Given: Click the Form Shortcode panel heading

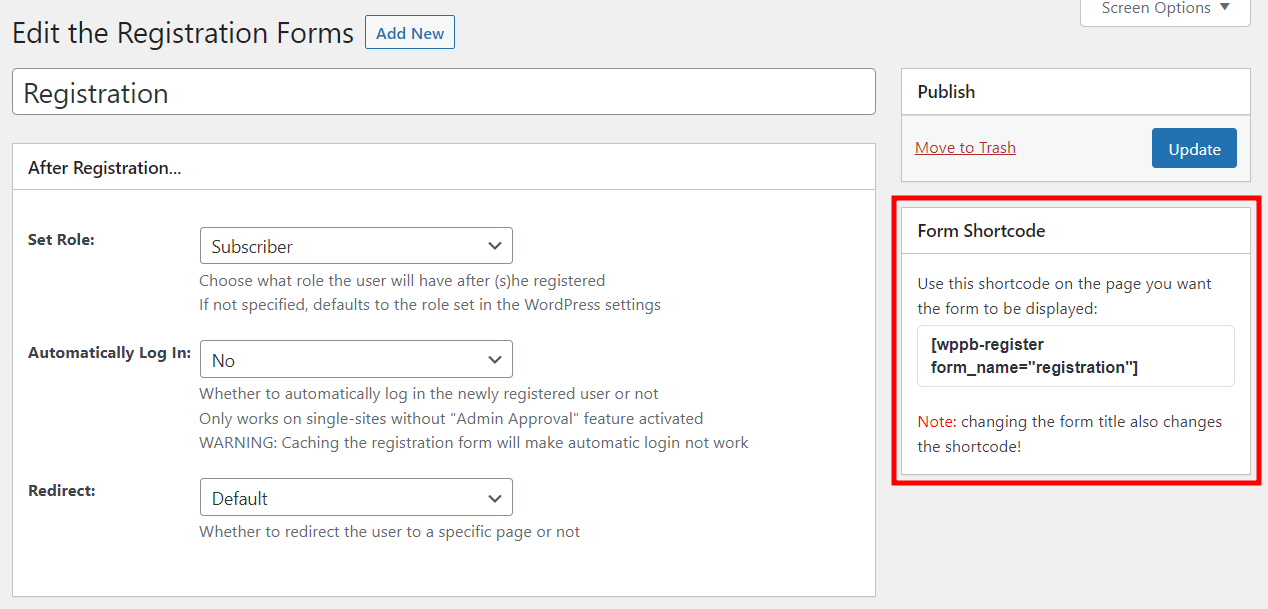Looking at the screenshot, I should click(x=981, y=231).
